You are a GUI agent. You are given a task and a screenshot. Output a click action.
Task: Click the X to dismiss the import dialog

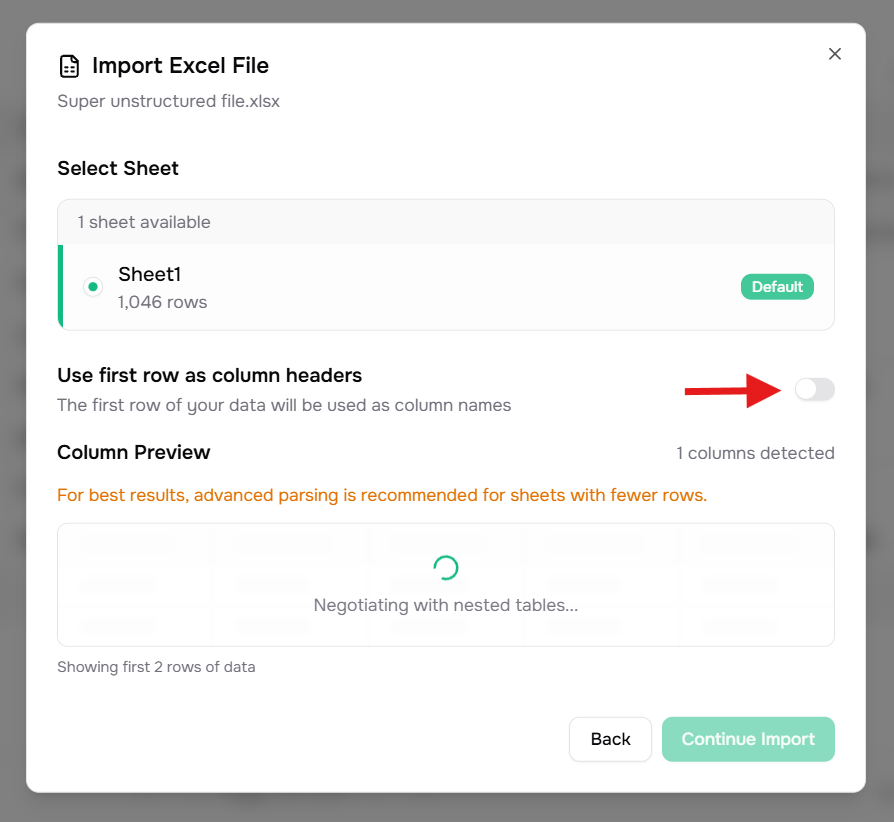coord(835,54)
